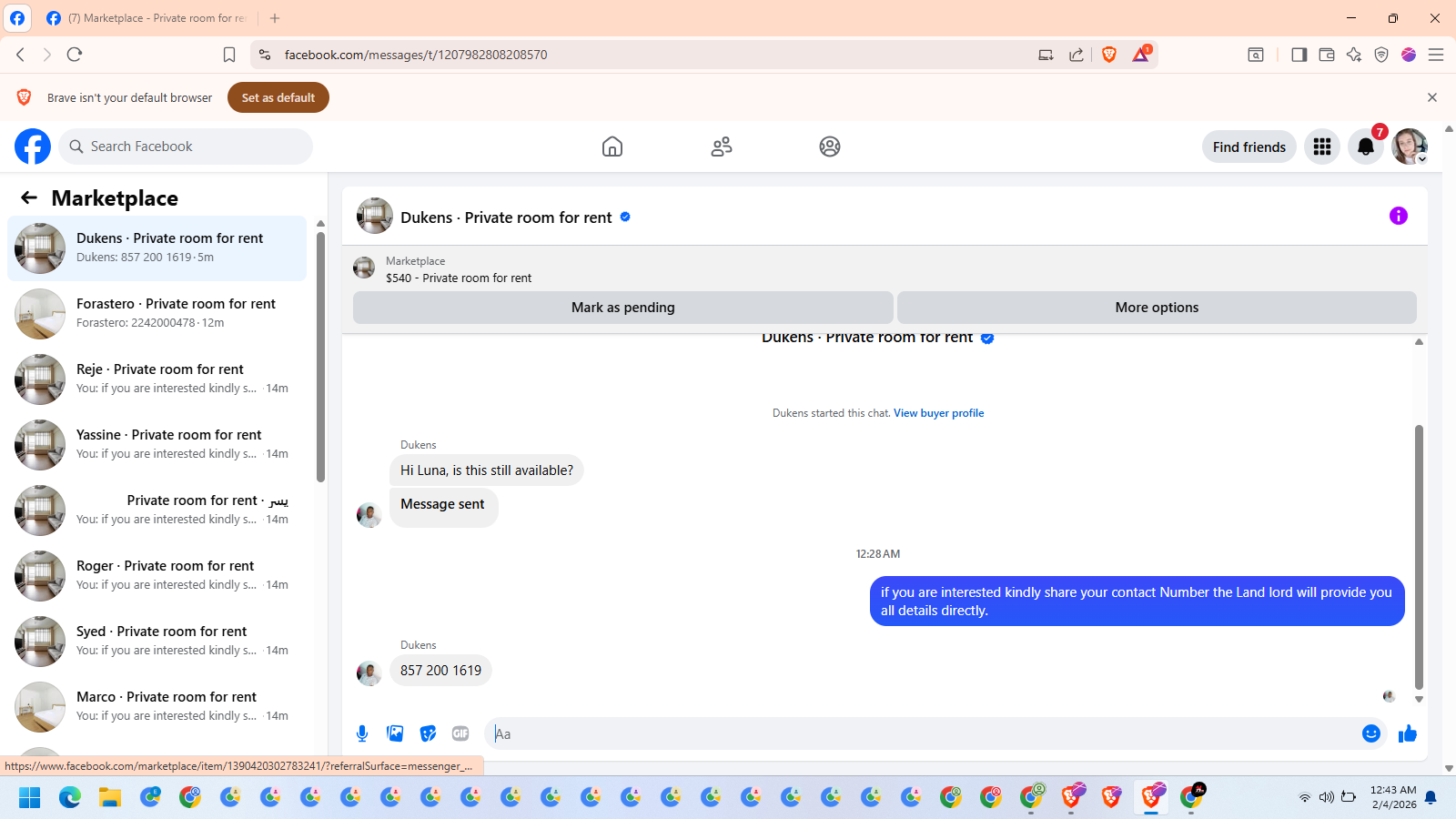Open the Facebook logo home link
The width and height of the screenshot is (1456, 819).
33,147
